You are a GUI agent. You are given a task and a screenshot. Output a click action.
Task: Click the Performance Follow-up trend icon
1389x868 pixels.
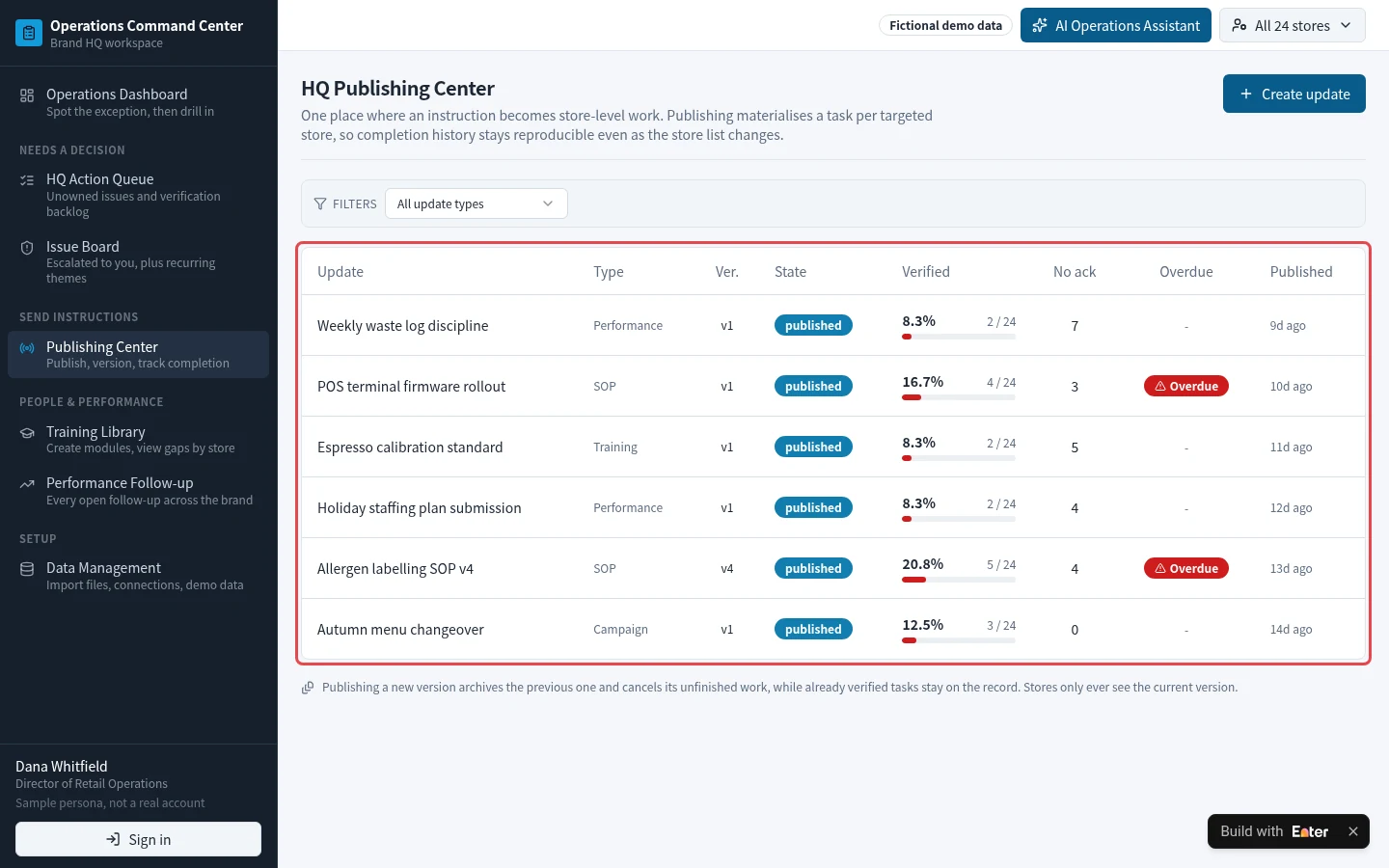(x=27, y=483)
